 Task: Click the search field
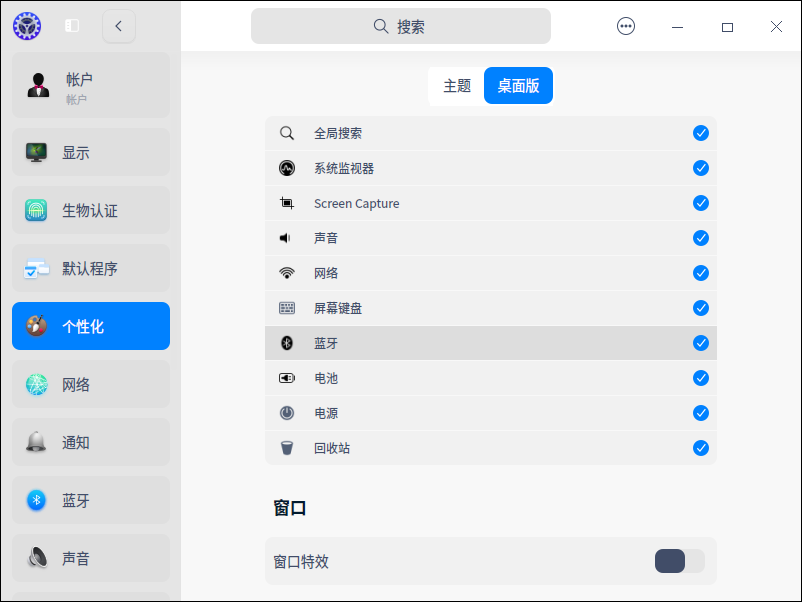400,26
